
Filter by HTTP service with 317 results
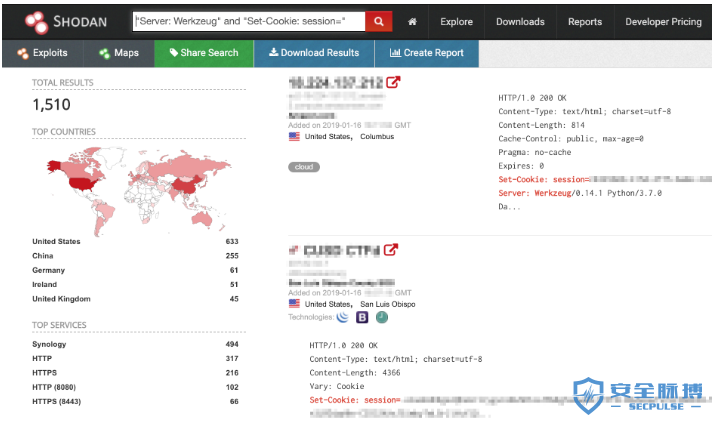(x=42, y=358)
